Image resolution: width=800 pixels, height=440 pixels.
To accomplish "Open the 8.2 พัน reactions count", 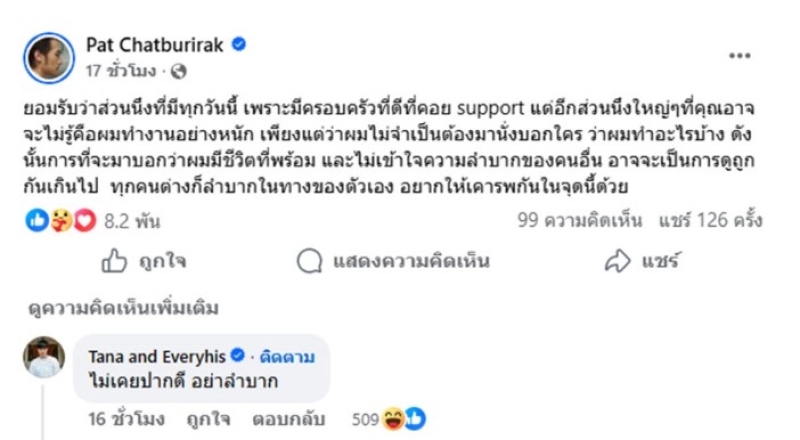I will 125,220.
